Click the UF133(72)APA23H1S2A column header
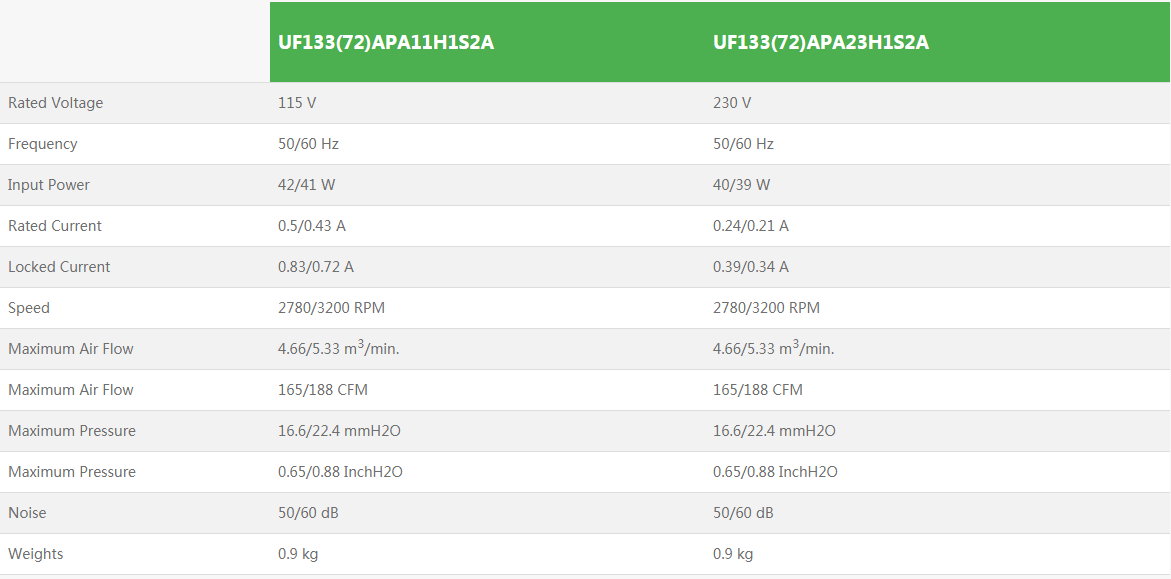Image resolution: width=1171 pixels, height=579 pixels. click(x=821, y=43)
